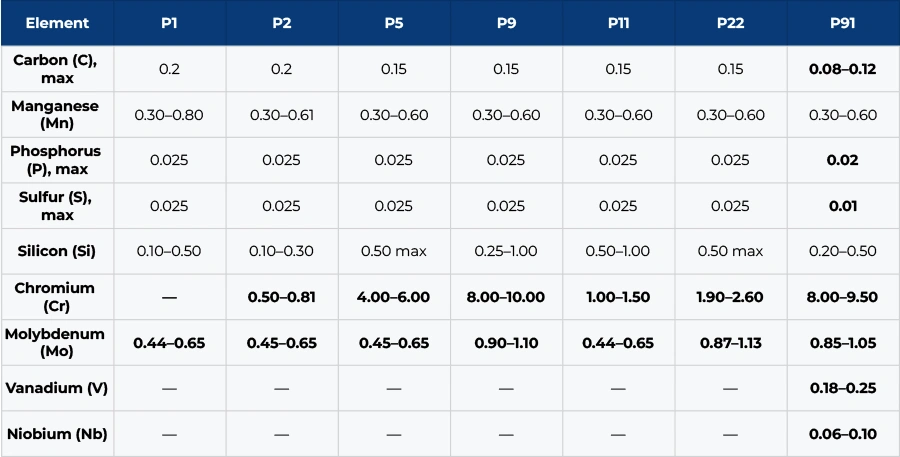Click the Manganese (Mn) row label
This screenshot has height=457, width=900.
(x=57, y=115)
